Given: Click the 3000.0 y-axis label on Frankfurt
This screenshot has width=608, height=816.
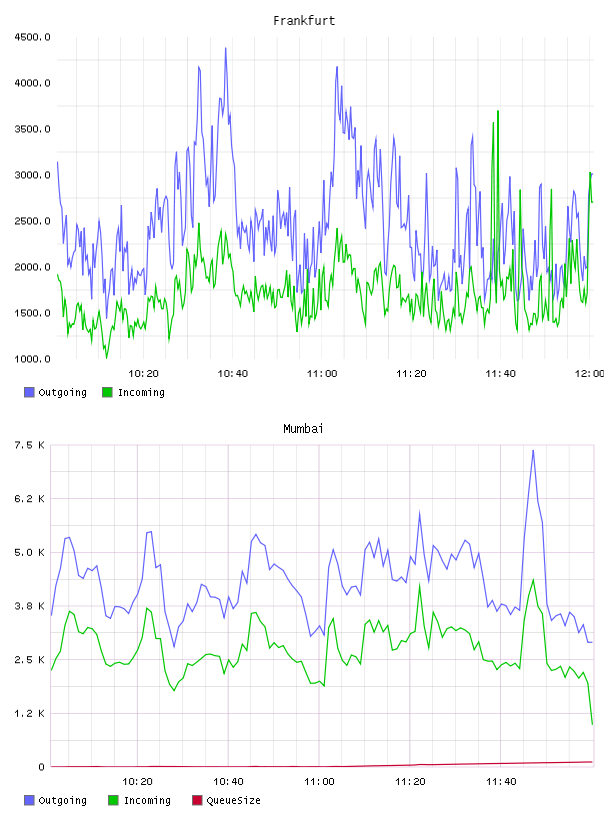Looking at the screenshot, I should (32, 175).
